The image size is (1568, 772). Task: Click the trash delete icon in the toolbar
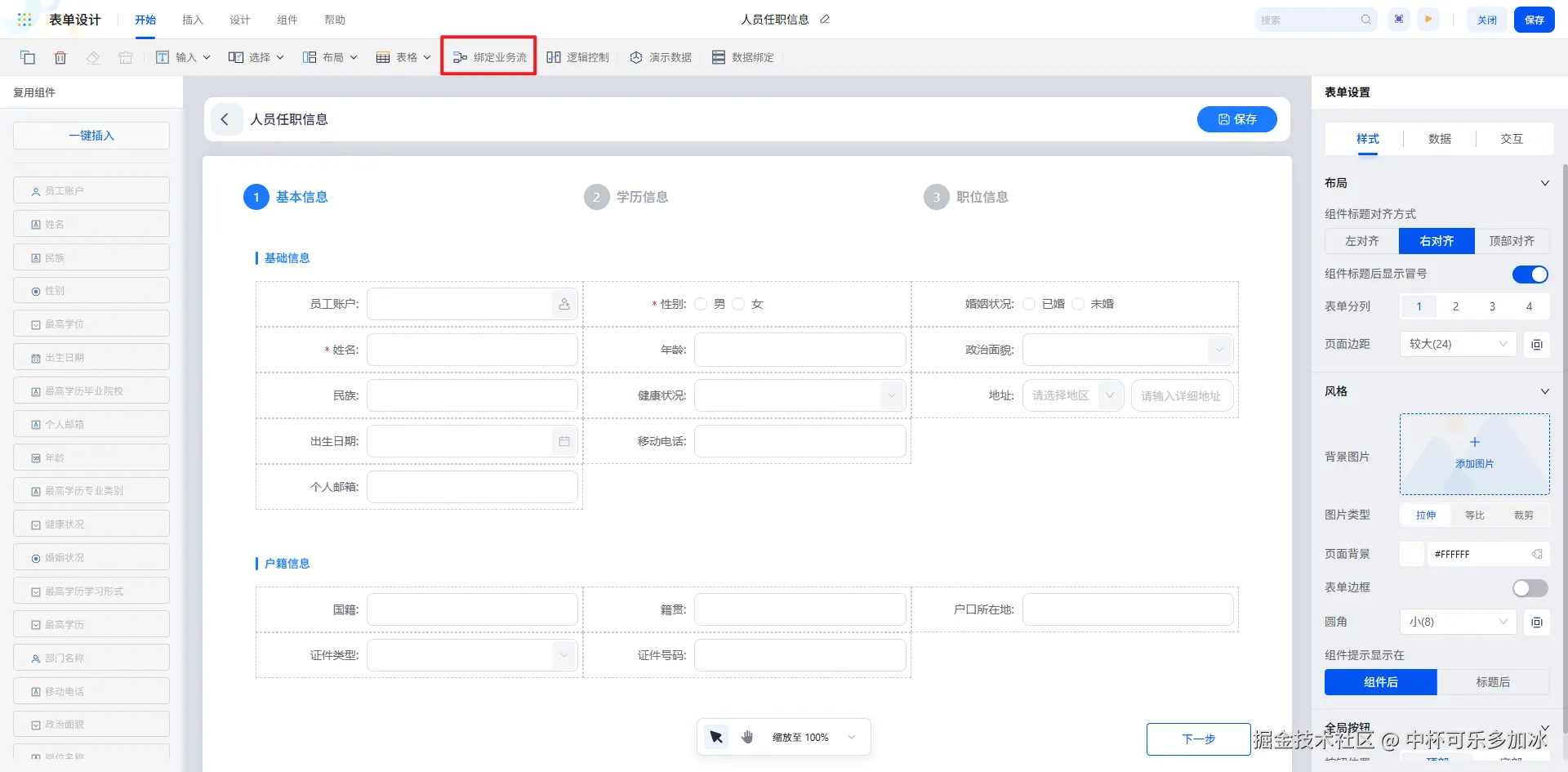(60, 57)
